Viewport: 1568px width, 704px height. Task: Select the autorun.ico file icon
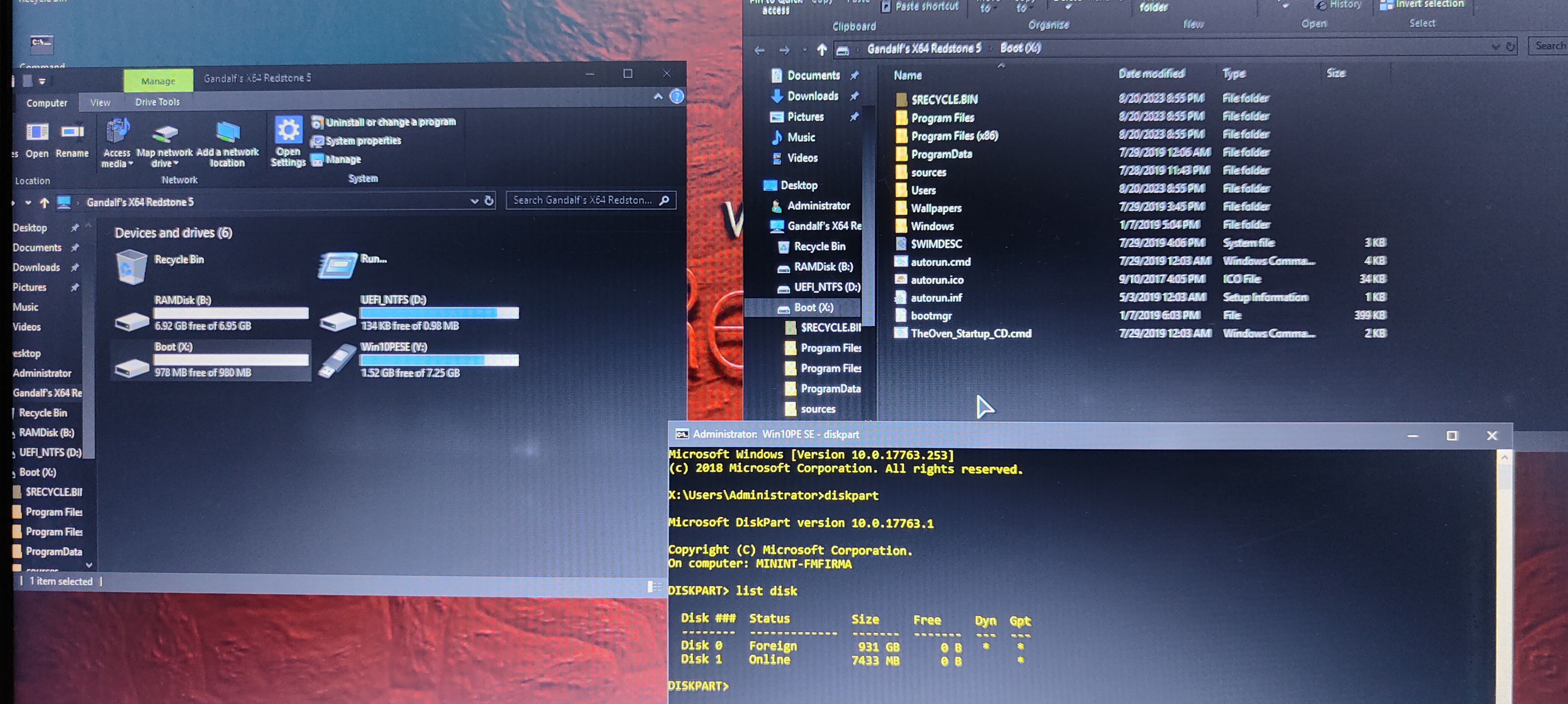pos(901,279)
